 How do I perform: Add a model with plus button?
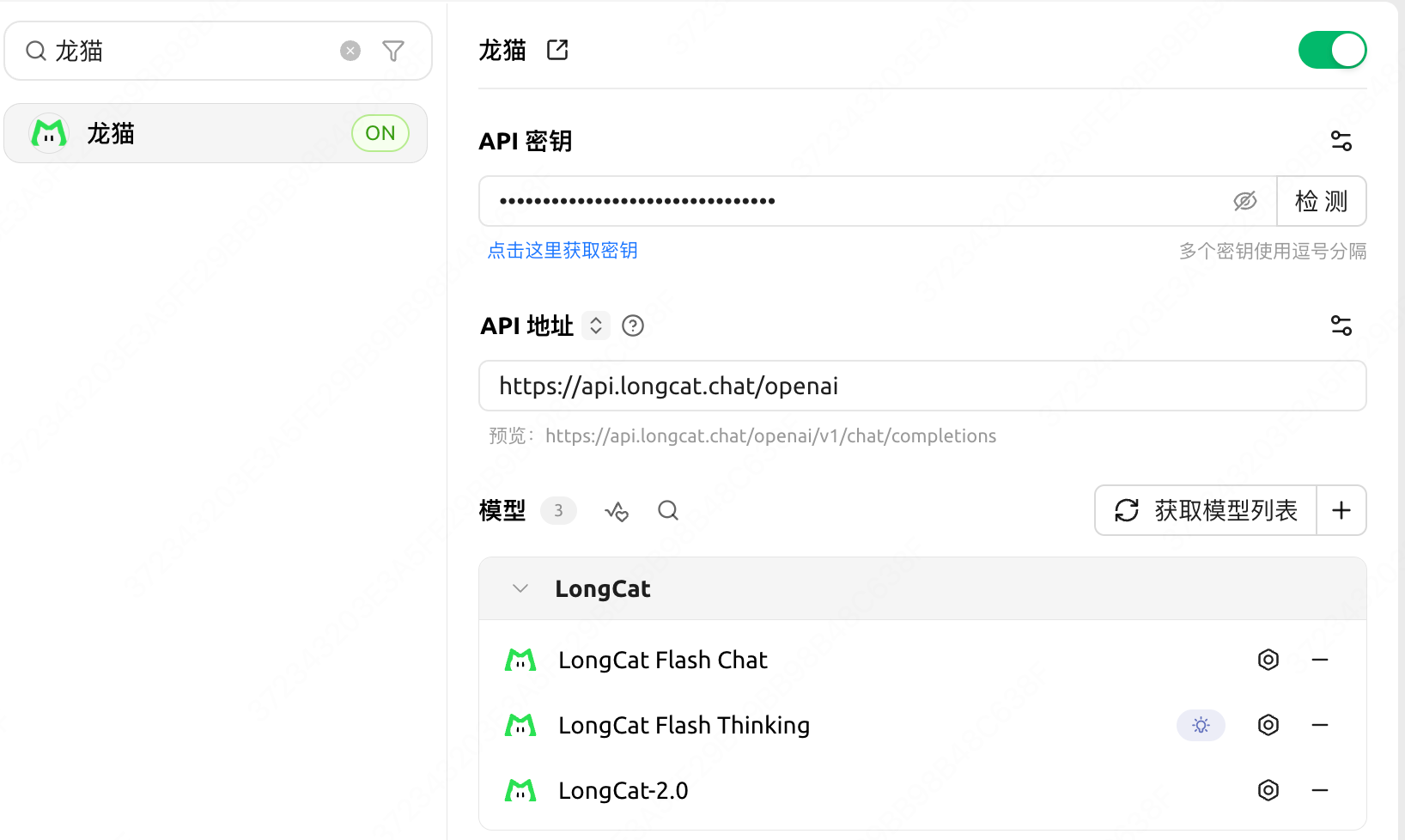[x=1341, y=510]
